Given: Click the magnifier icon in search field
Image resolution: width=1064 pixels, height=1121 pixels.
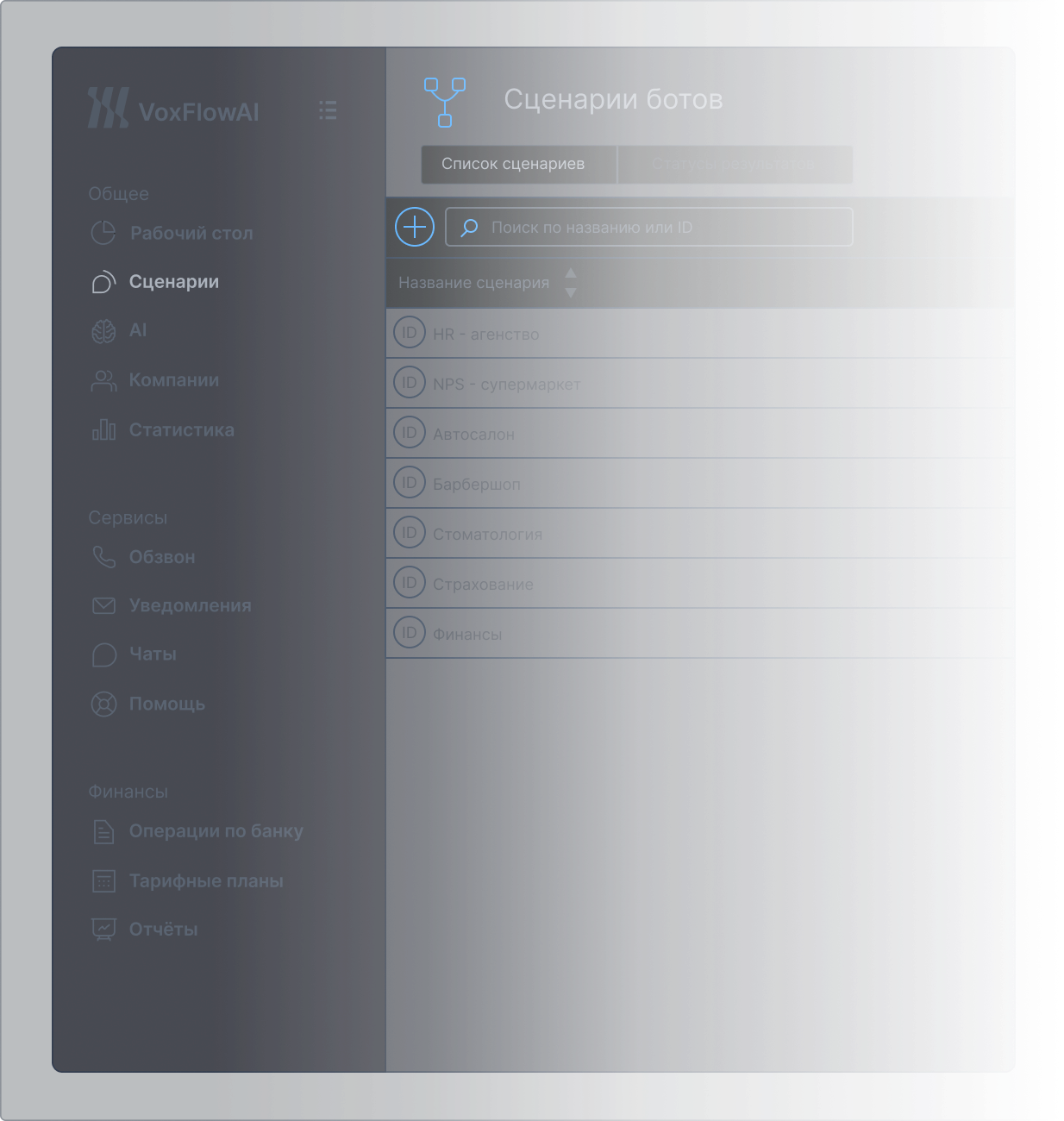Looking at the screenshot, I should point(469,228).
